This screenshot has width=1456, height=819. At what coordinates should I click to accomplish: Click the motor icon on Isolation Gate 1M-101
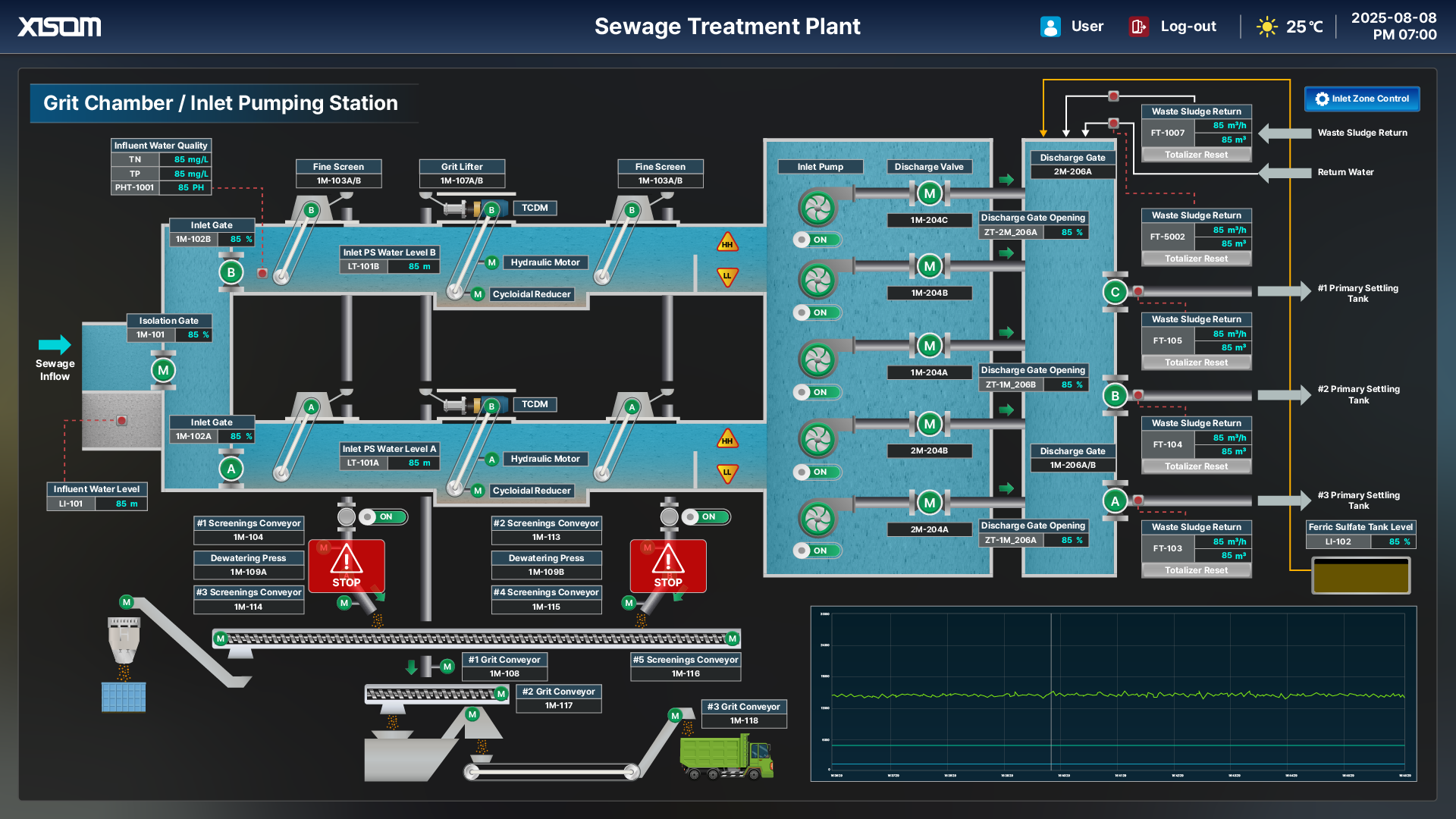(162, 371)
